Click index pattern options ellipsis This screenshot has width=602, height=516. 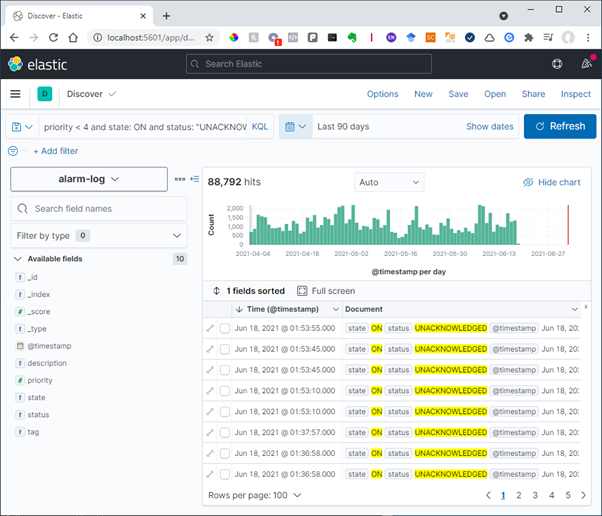[x=180, y=179]
